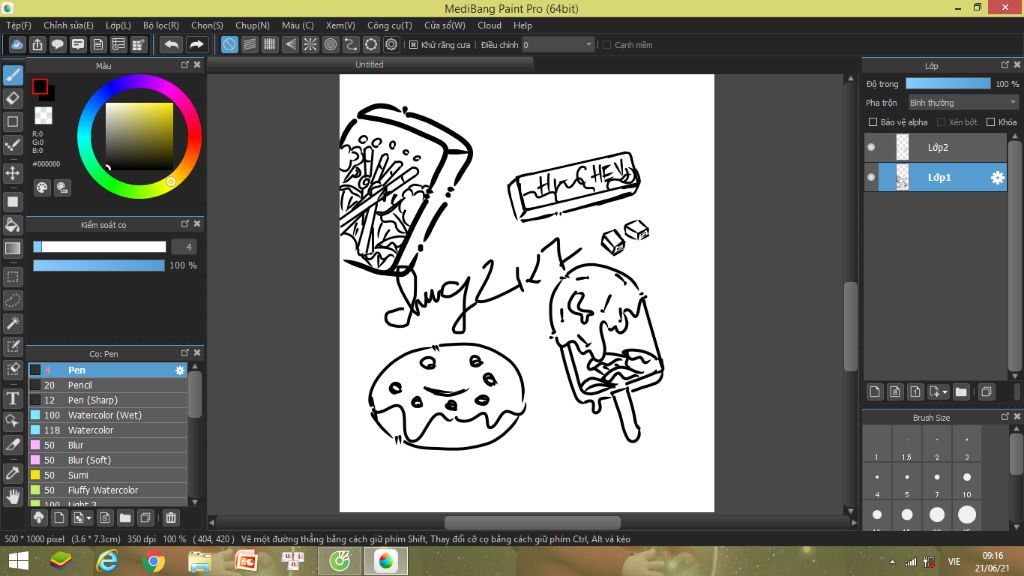Click the Redo arrow in toolbar
The height and width of the screenshot is (576, 1024).
[x=196, y=44]
